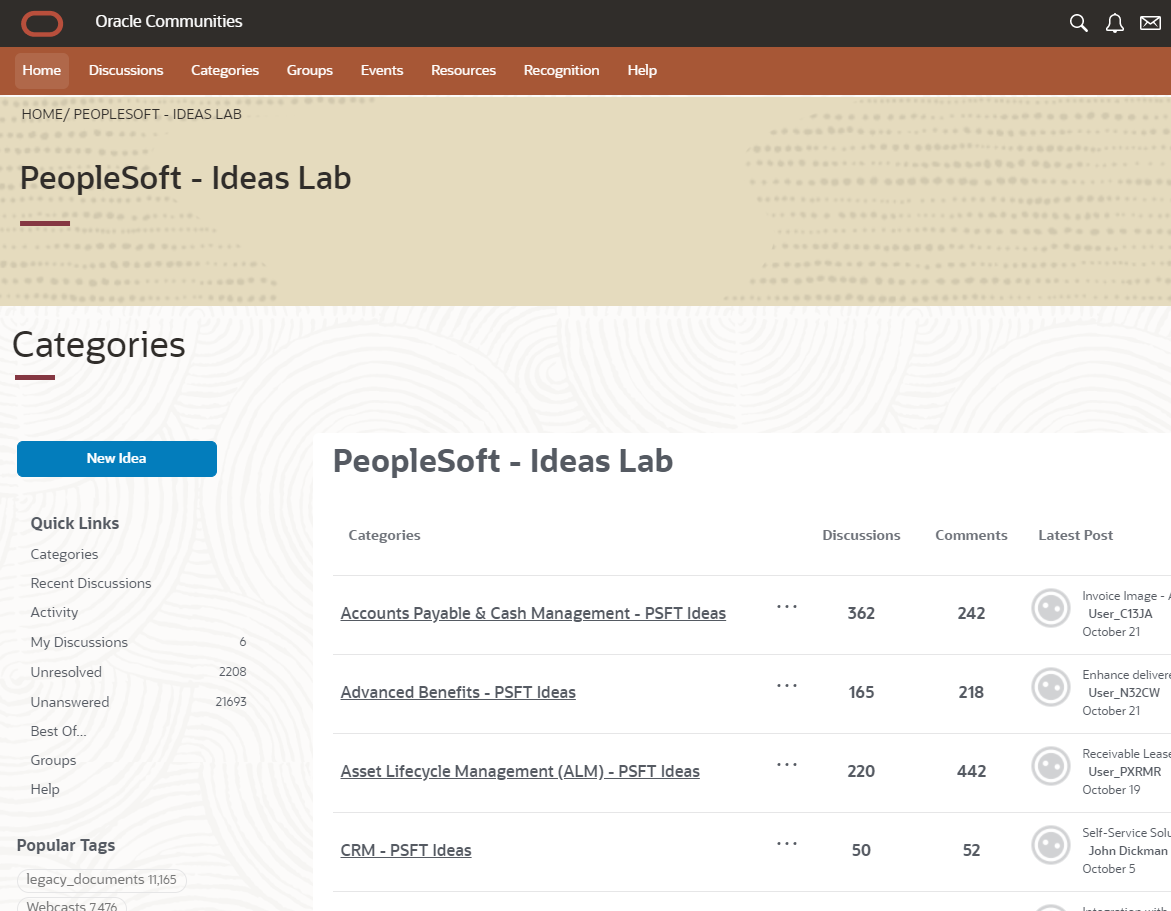1171x911 pixels.
Task: Expand options for Accounts Payable & Cash Management
Action: pos(787,606)
